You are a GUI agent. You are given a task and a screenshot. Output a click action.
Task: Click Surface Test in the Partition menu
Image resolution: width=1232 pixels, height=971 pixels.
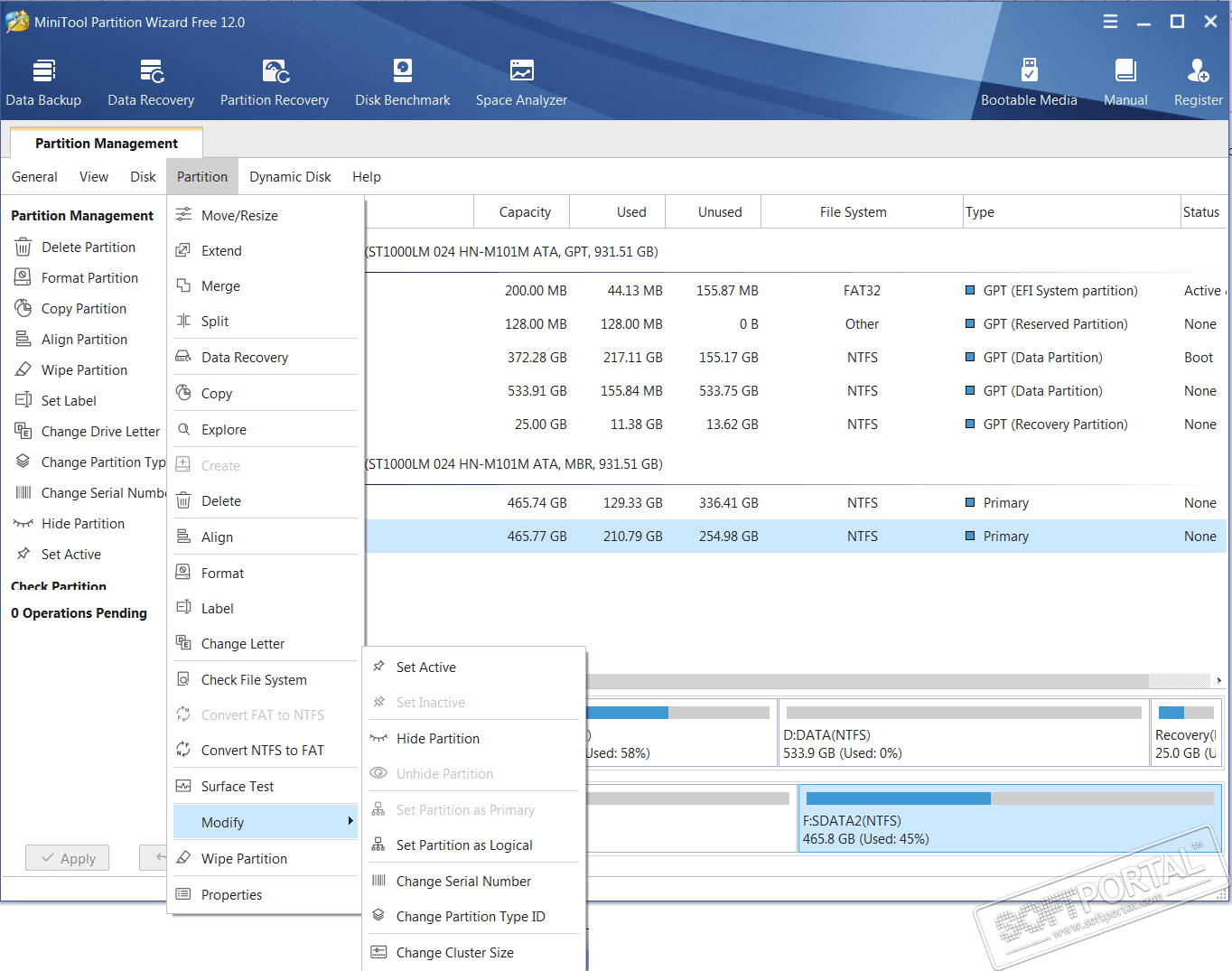click(237, 787)
